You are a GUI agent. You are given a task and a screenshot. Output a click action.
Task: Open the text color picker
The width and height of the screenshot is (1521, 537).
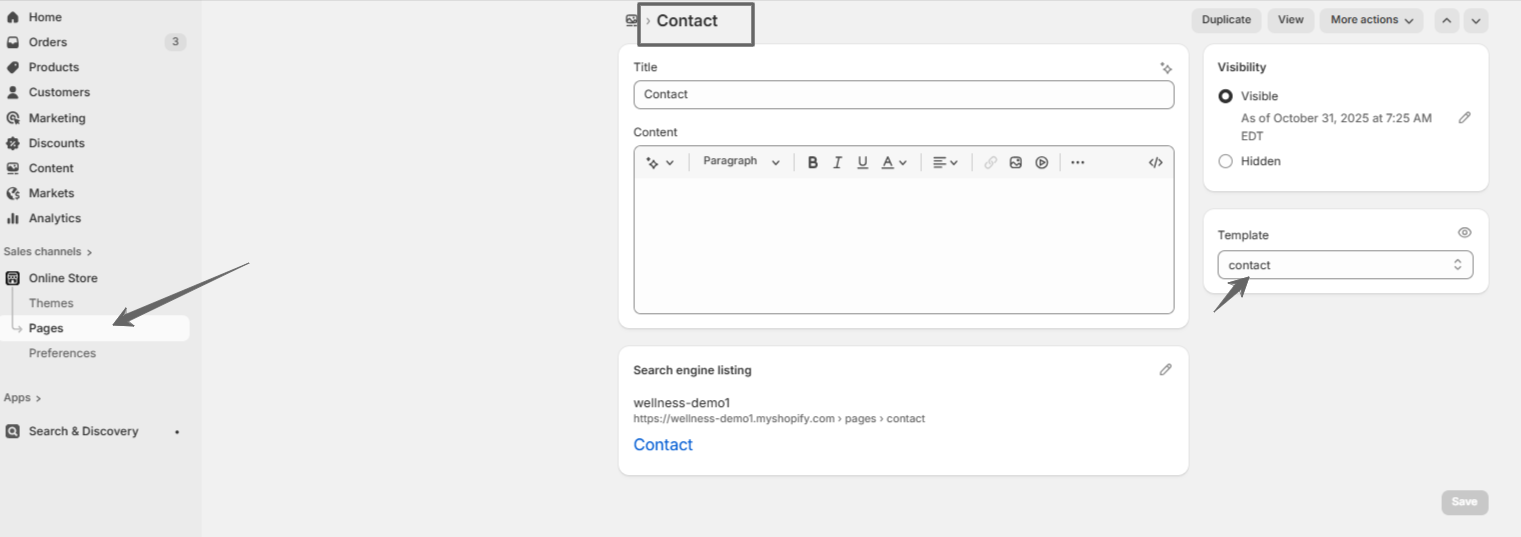[894, 162]
